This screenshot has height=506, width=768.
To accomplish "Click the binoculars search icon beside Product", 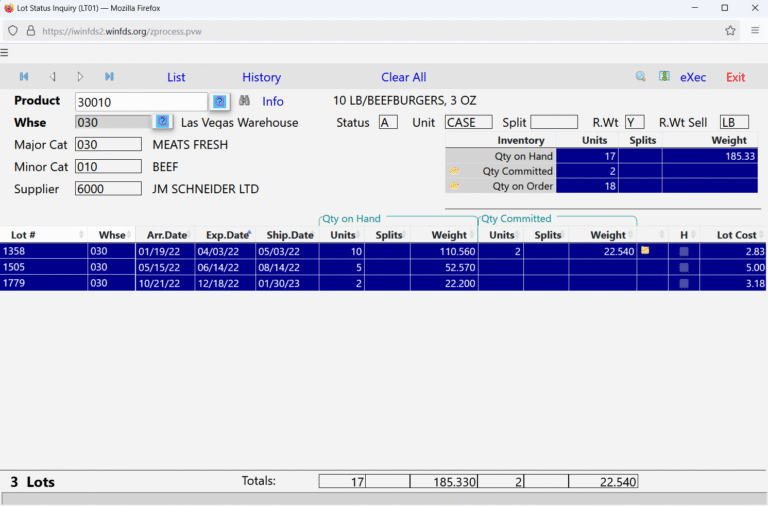I will tap(244, 102).
